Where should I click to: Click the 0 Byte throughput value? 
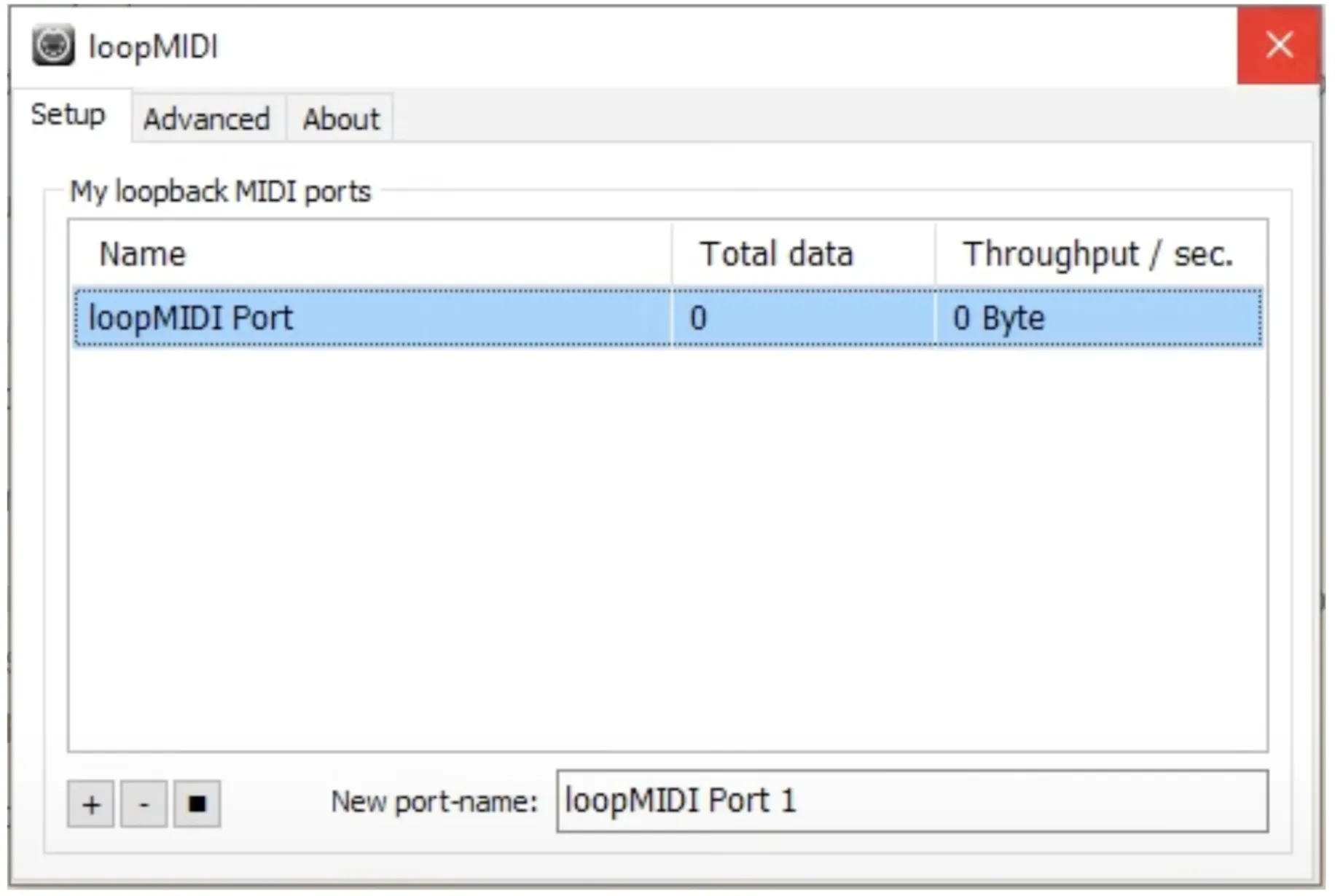(x=998, y=318)
